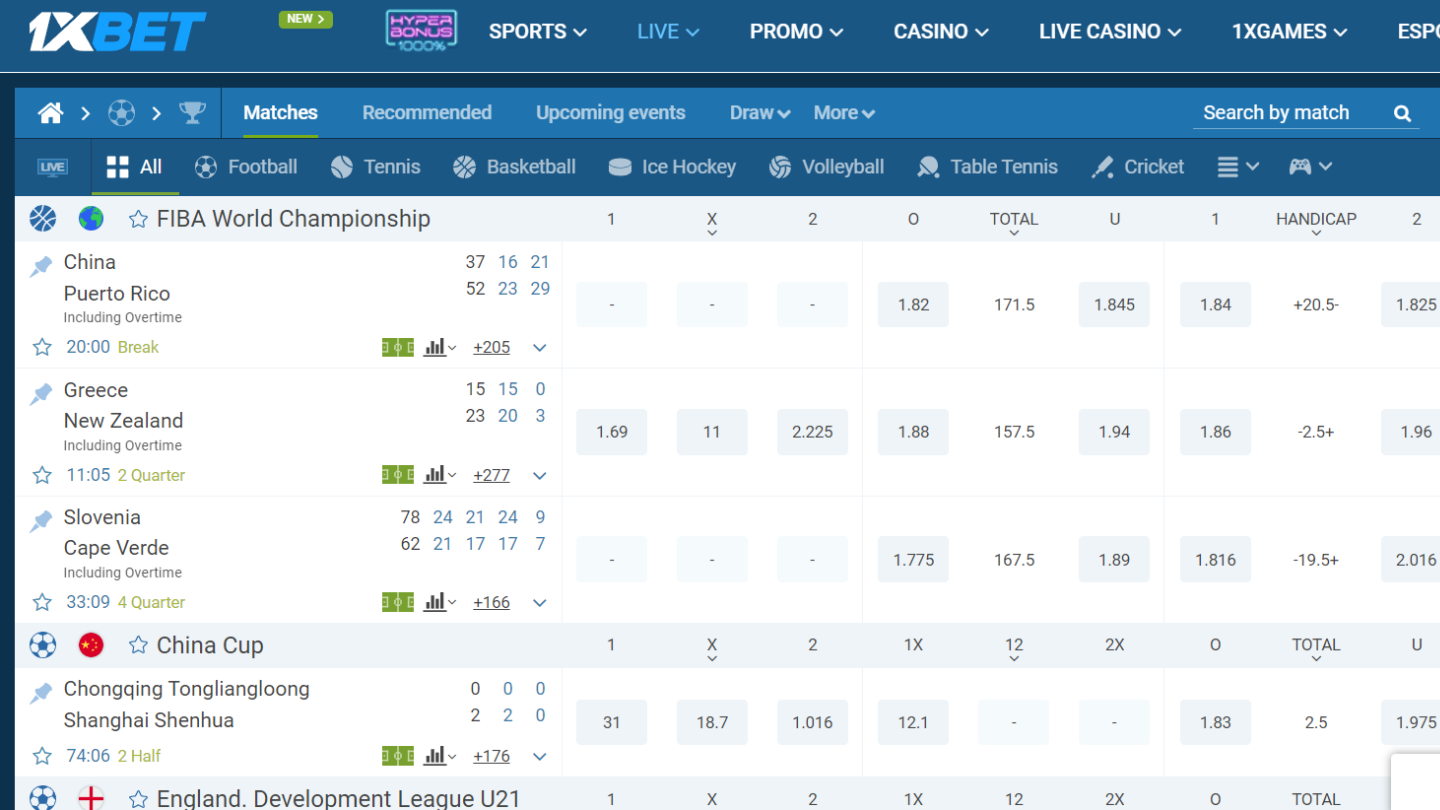The height and width of the screenshot is (810, 1440).
Task: Favorite the Greece vs New Zealand match star
Action: point(42,475)
